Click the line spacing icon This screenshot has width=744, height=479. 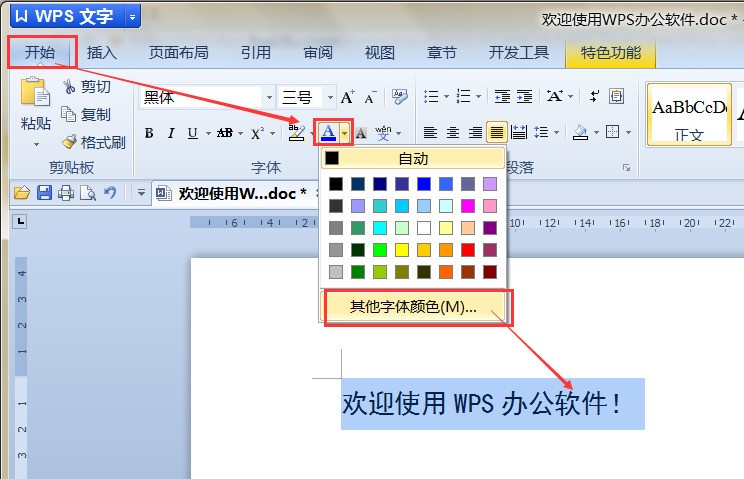tap(541, 132)
